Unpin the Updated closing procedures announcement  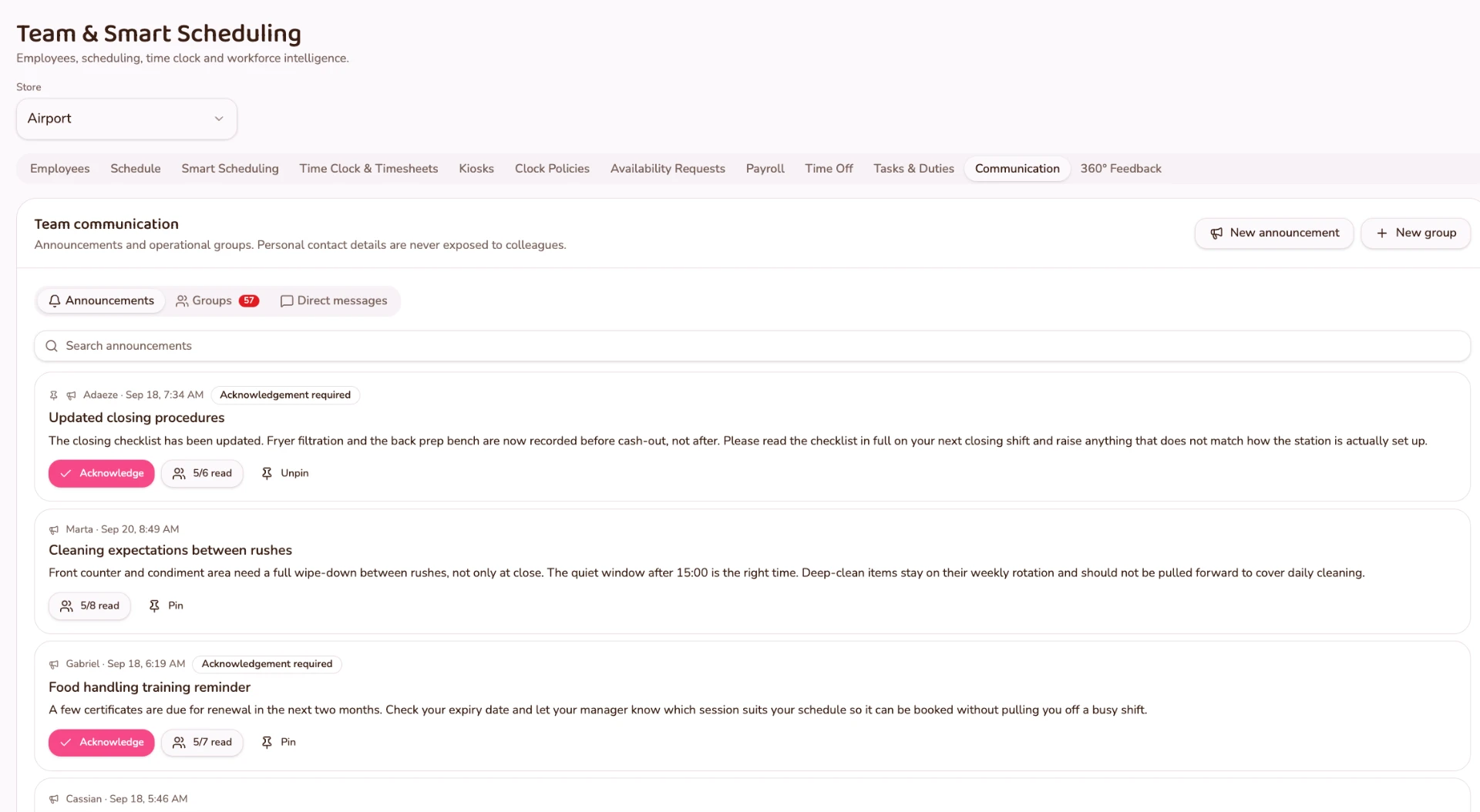click(285, 474)
